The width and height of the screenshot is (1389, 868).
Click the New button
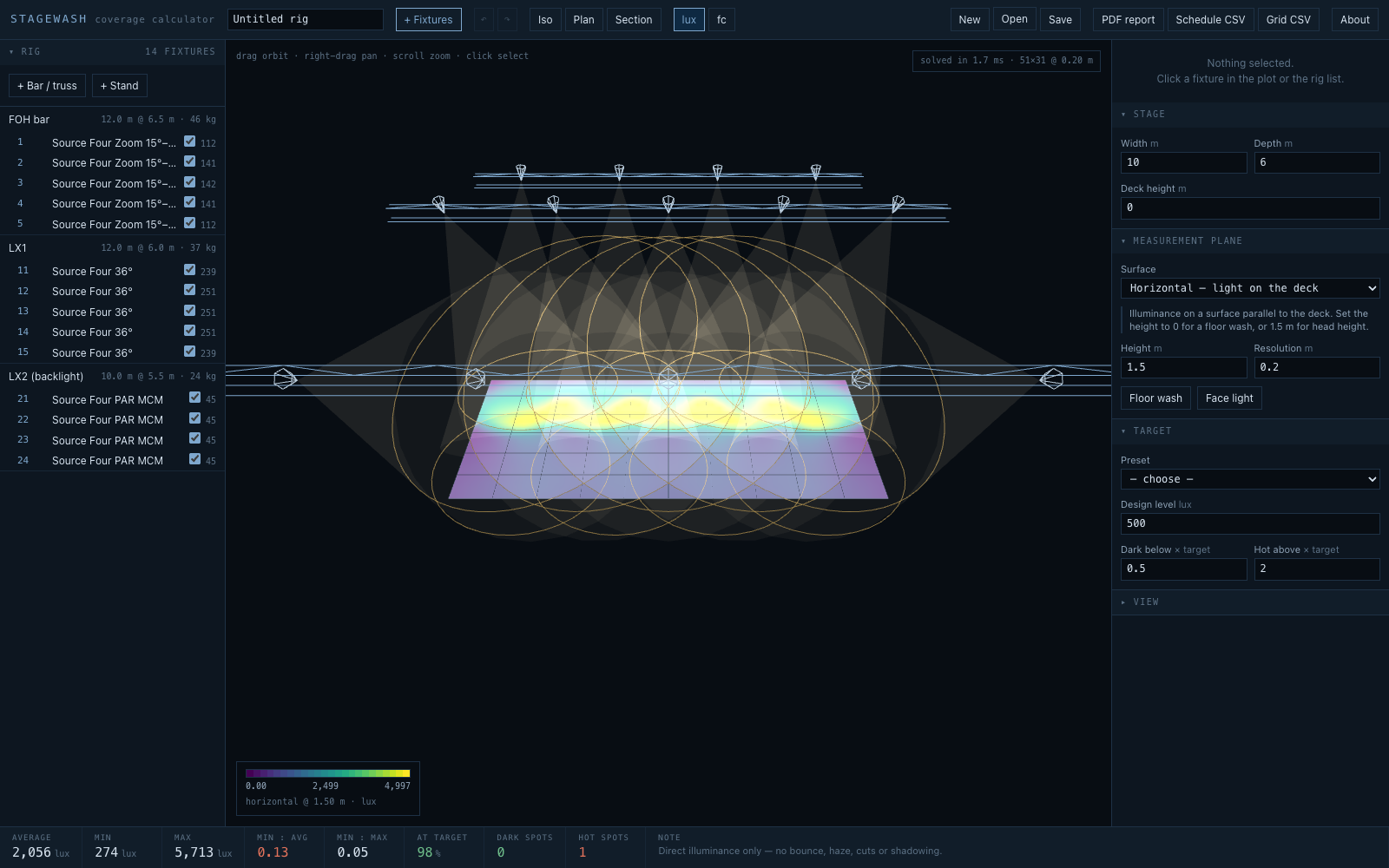click(x=970, y=19)
